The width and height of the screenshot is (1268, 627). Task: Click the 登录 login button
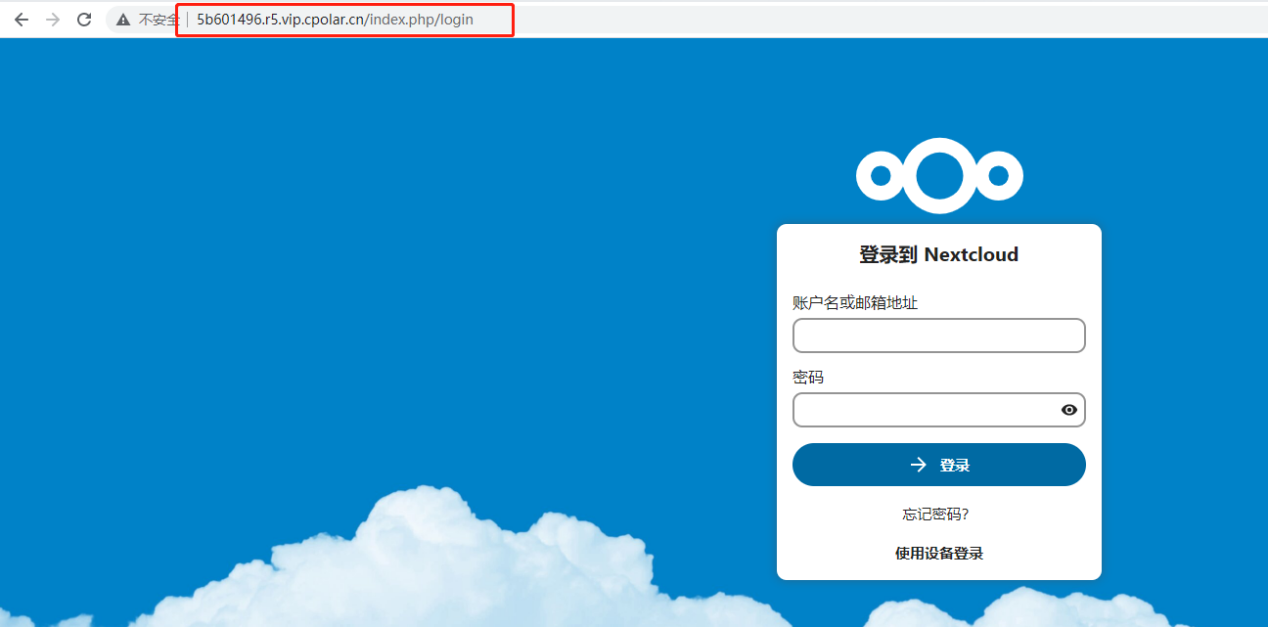[939, 465]
